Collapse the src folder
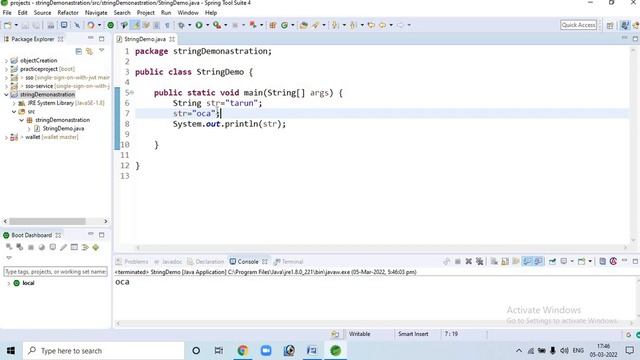The image size is (640, 360). click(x=14, y=111)
